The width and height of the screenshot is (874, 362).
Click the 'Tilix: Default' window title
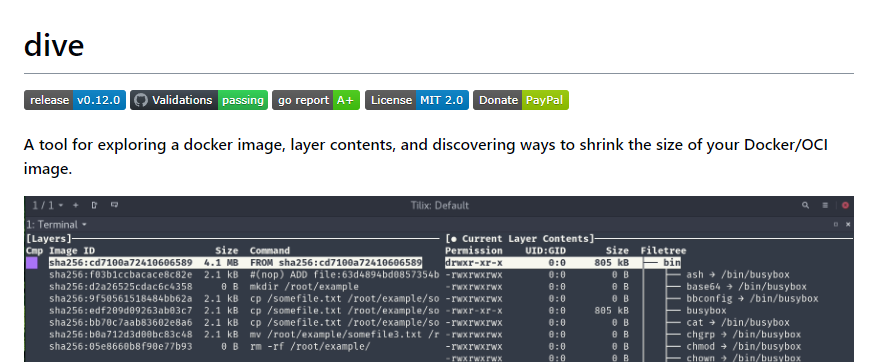point(439,205)
